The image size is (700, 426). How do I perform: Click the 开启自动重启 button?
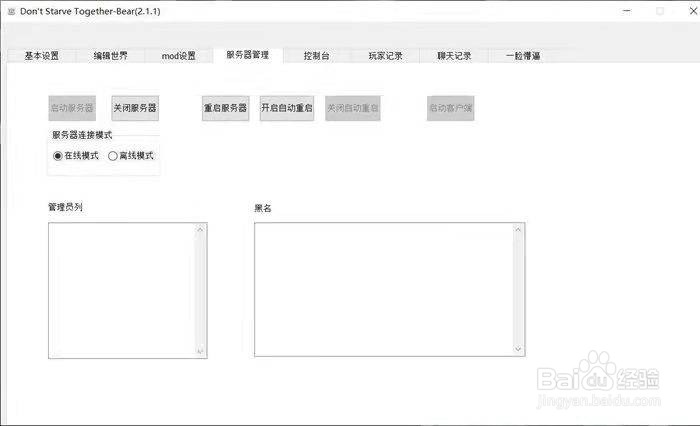[287, 108]
